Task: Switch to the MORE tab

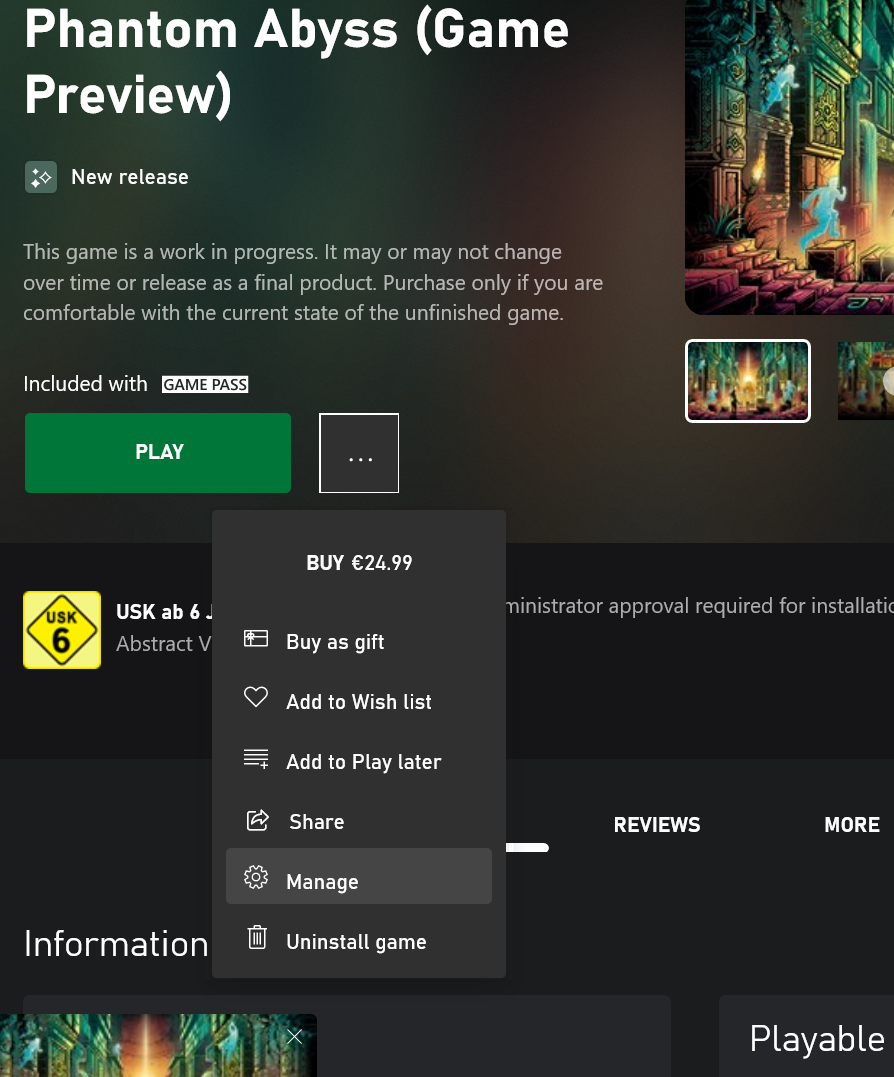Action: point(851,825)
